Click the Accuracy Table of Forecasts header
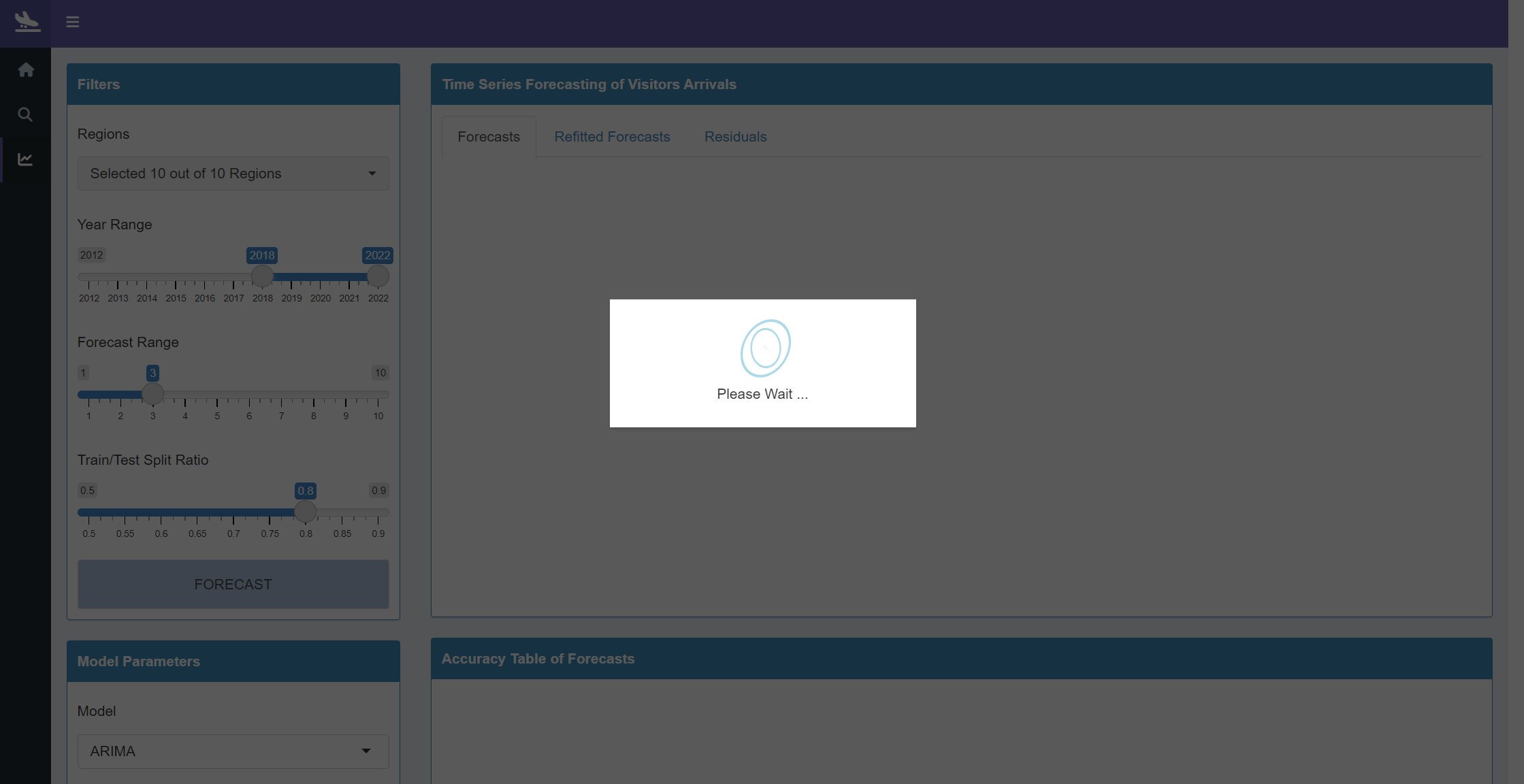The height and width of the screenshot is (784, 1524). (x=961, y=659)
